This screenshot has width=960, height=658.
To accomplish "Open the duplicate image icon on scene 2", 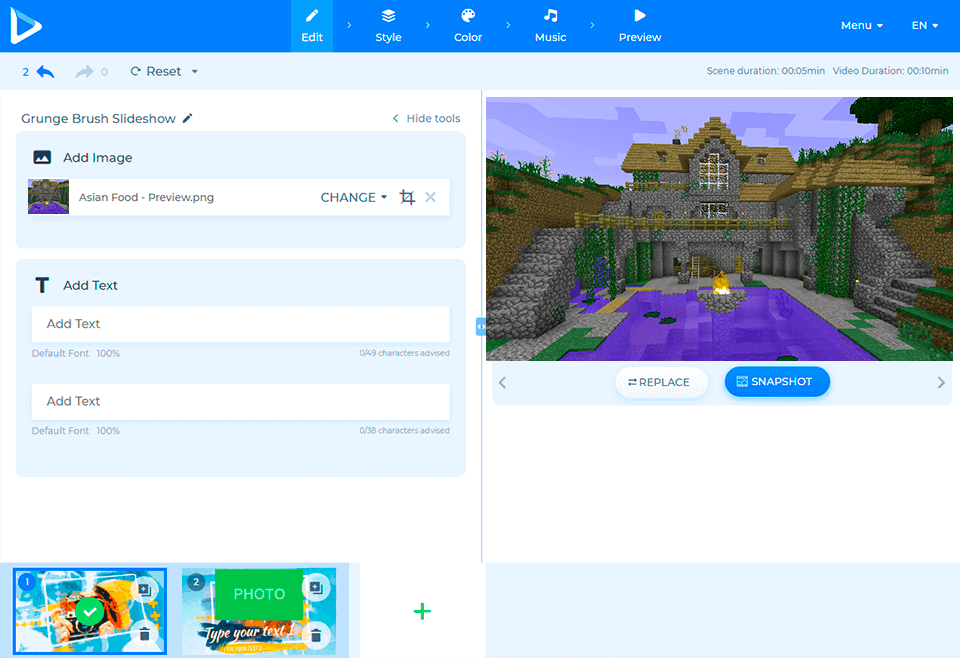I will [x=318, y=588].
